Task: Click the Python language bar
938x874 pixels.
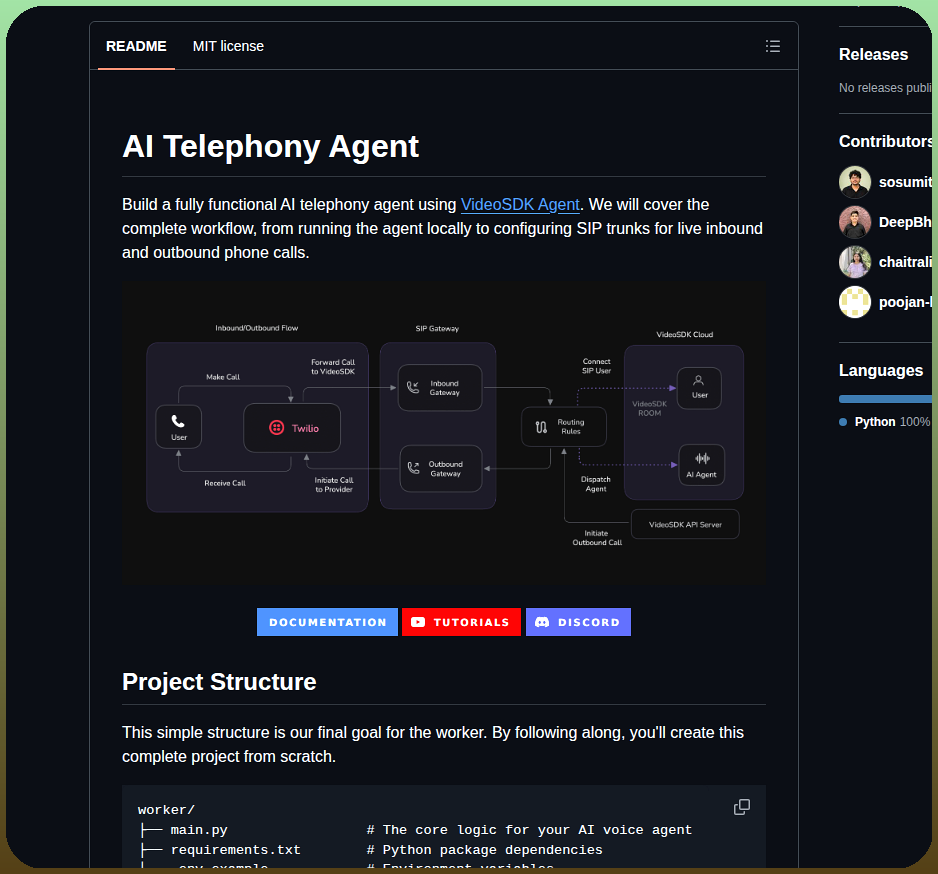Action: (885, 399)
